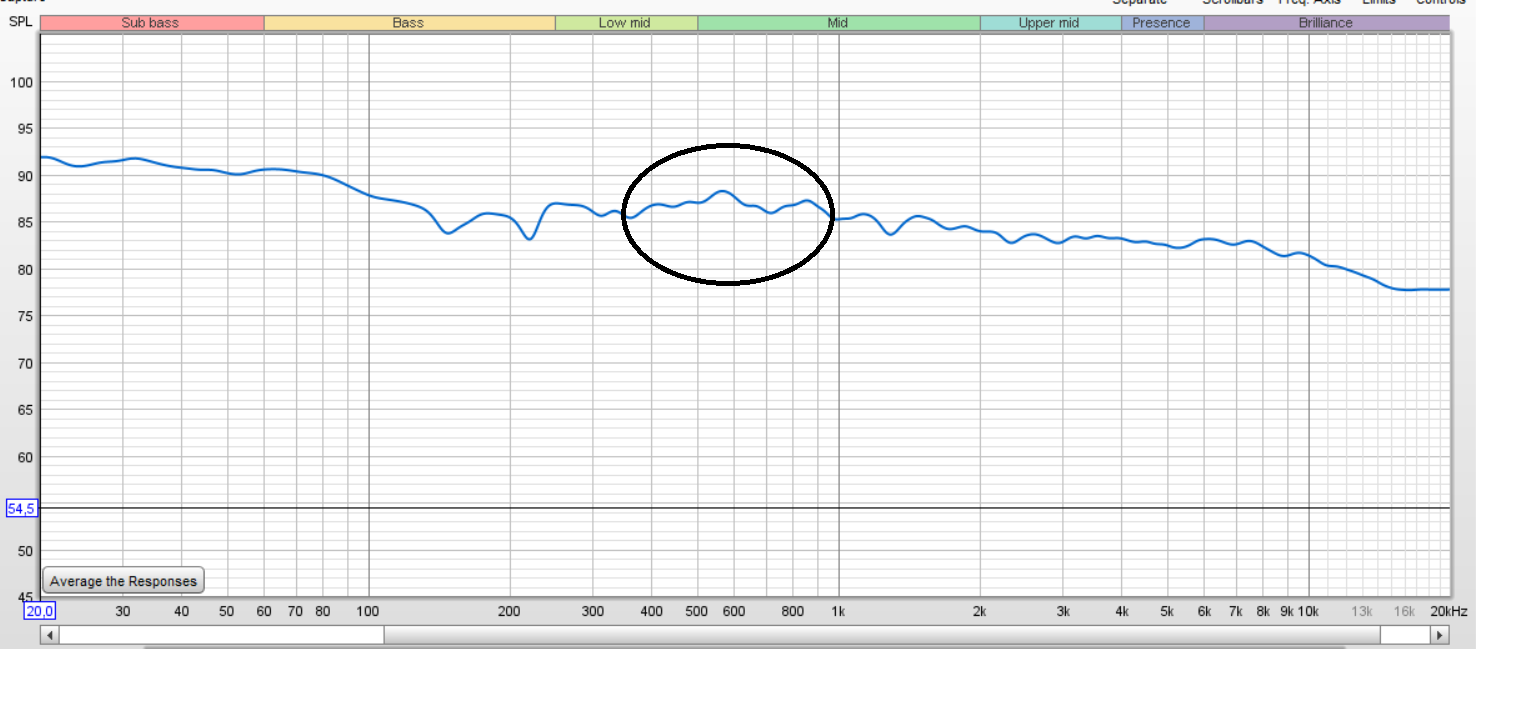1534x724 pixels.
Task: Click the 6k frequency axis label
Action: pos(1204,611)
